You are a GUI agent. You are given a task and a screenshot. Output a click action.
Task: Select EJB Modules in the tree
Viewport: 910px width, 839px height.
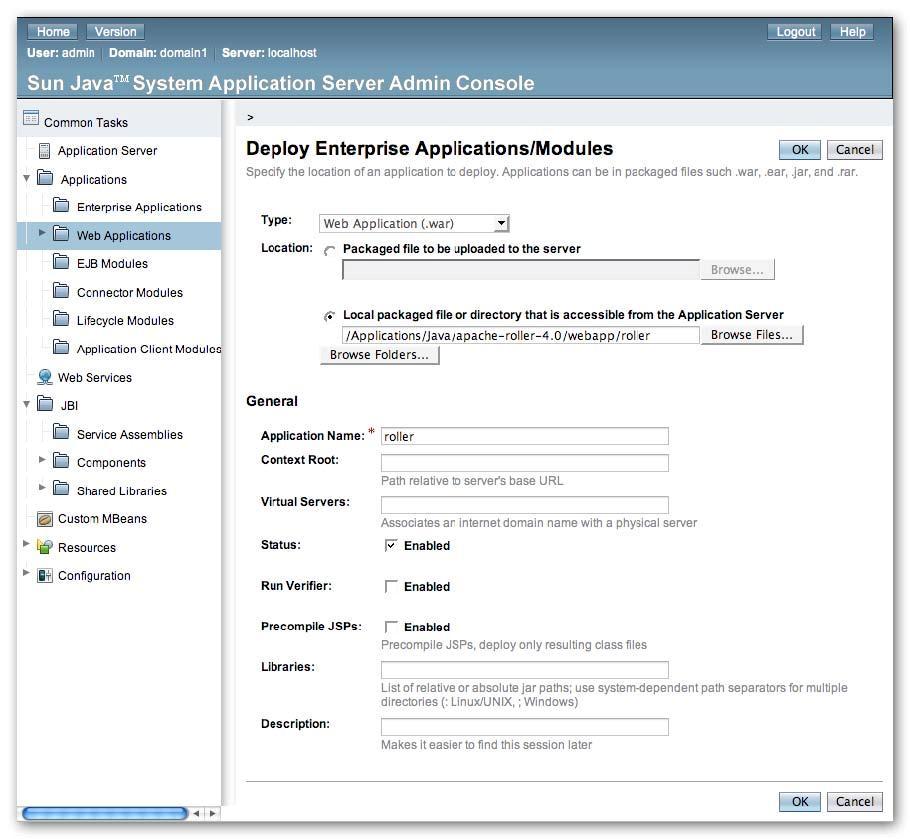click(x=113, y=263)
